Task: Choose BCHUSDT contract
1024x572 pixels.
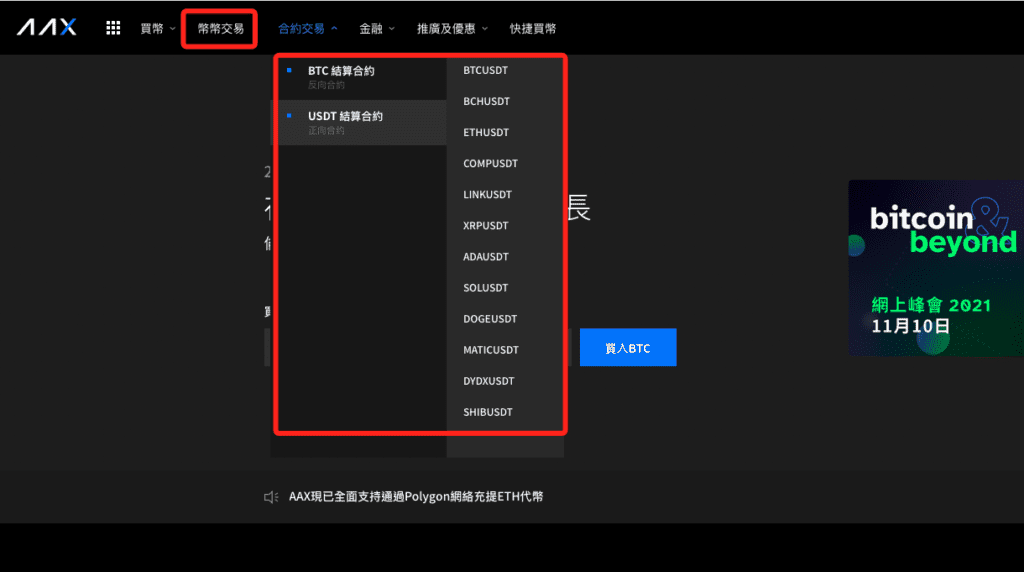Action: tap(486, 101)
